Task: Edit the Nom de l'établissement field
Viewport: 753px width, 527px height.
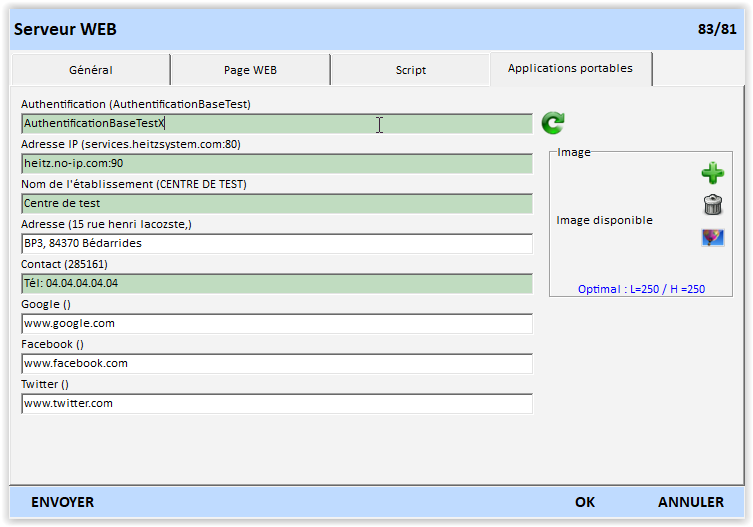Action: coord(277,203)
